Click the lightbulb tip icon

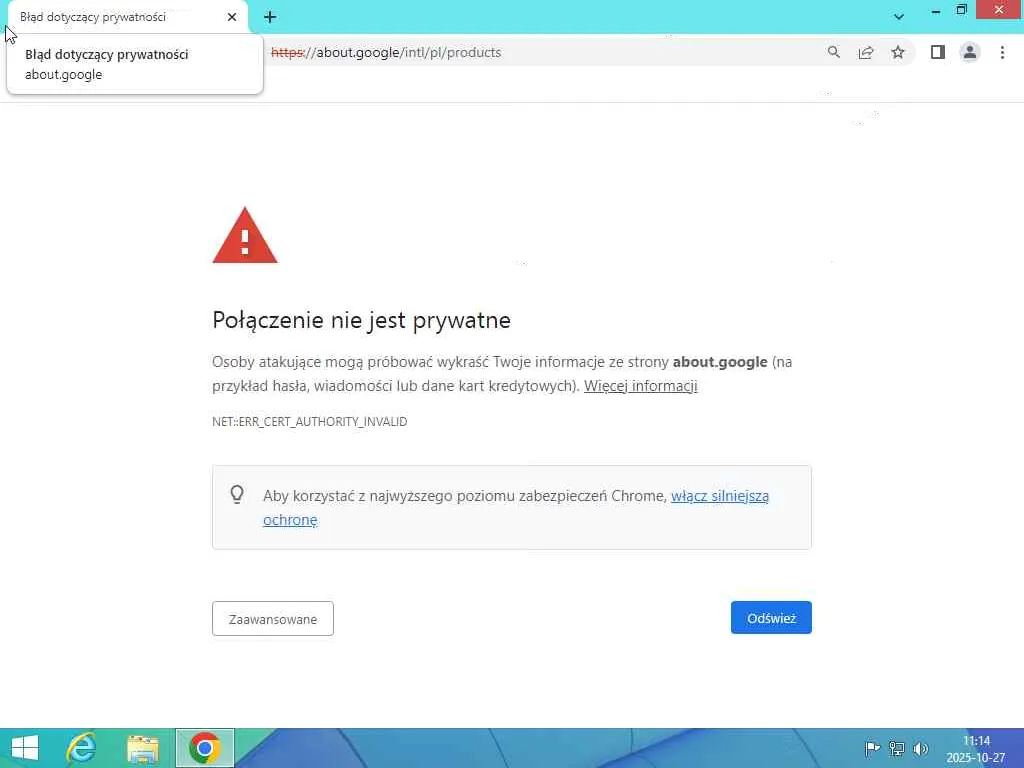(237, 495)
